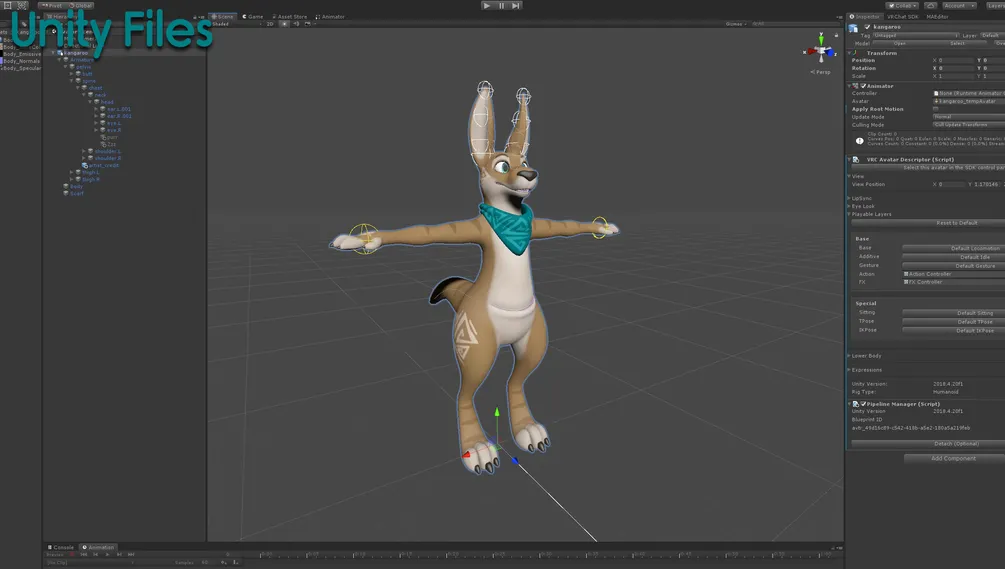This screenshot has width=1005, height=569.
Task: Open the Update Mode Normal dropdown
Action: [968, 117]
